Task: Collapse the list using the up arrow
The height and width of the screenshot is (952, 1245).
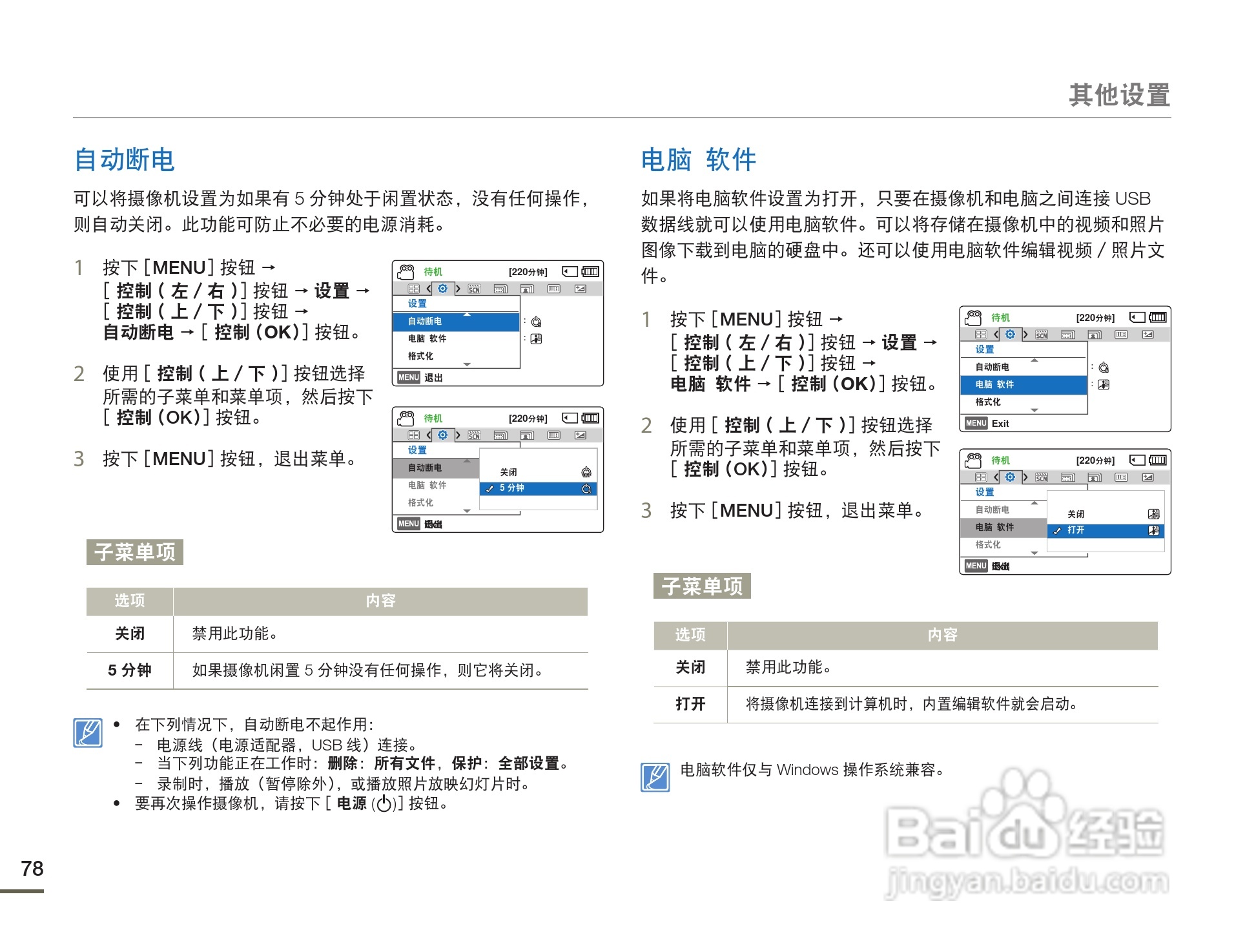Action: [467, 314]
